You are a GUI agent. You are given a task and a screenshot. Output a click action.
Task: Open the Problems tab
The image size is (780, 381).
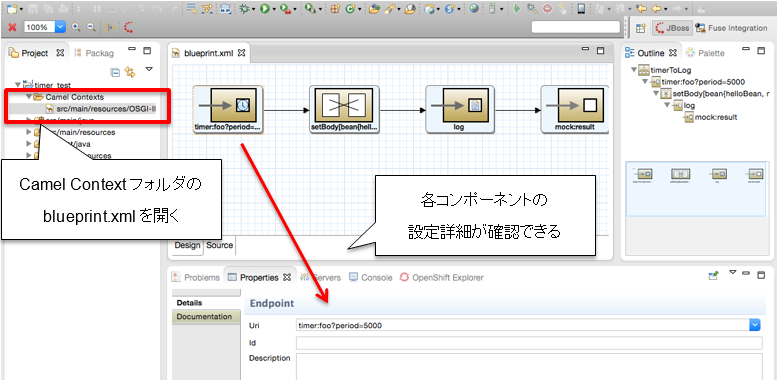[196, 278]
